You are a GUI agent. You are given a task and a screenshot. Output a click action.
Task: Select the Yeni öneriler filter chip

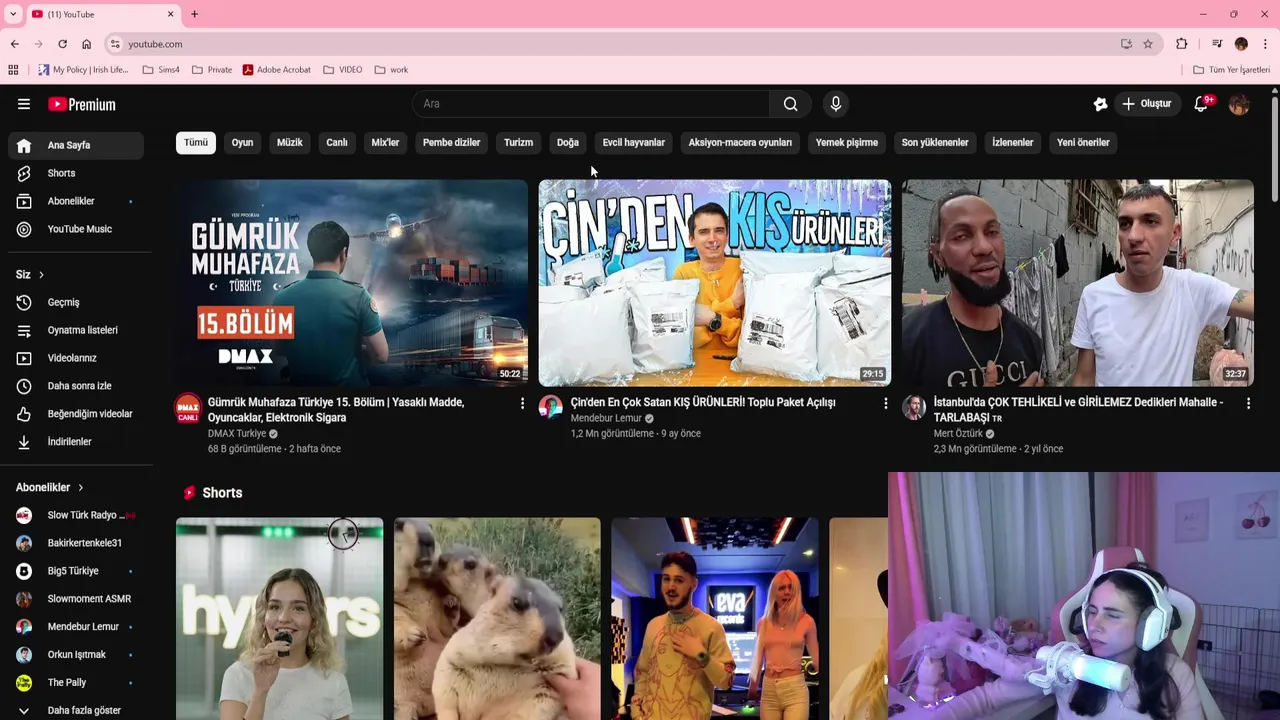click(x=1083, y=142)
